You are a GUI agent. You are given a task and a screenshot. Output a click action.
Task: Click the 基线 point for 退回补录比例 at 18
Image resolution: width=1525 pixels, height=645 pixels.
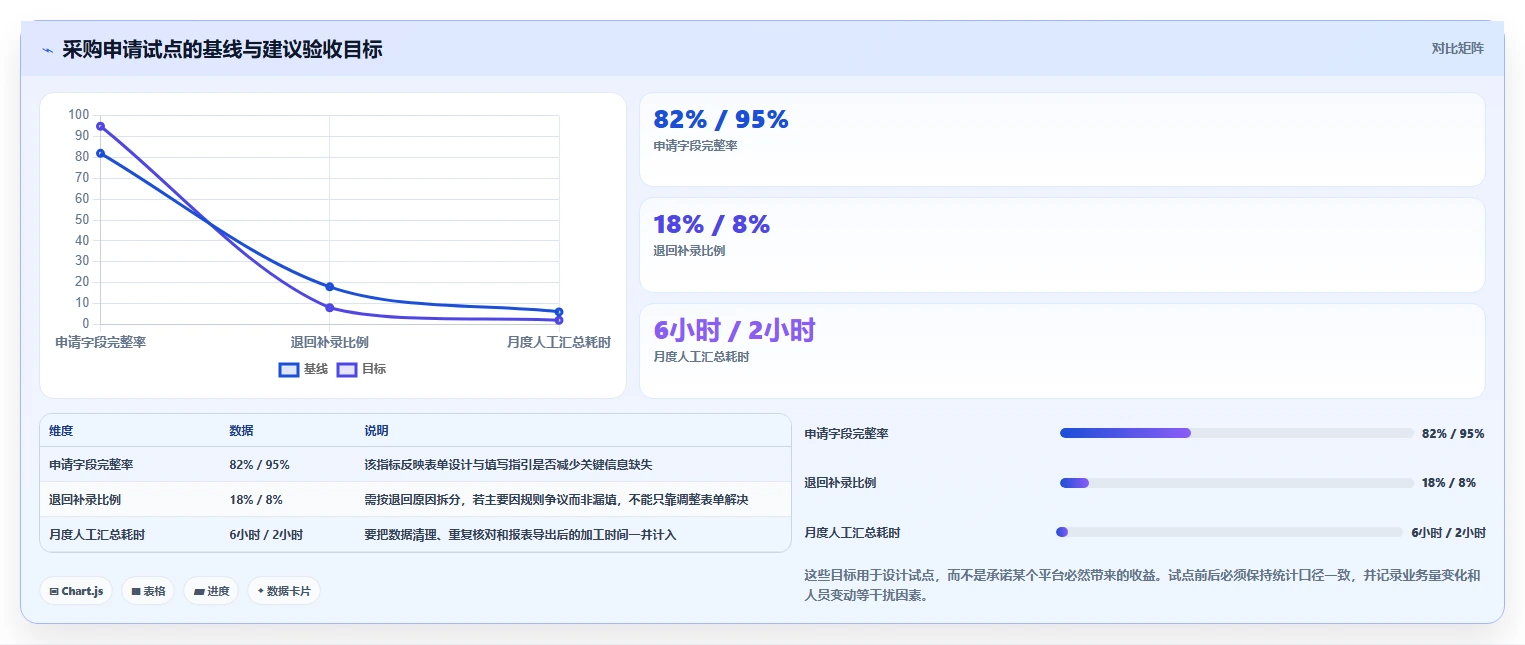click(x=329, y=287)
